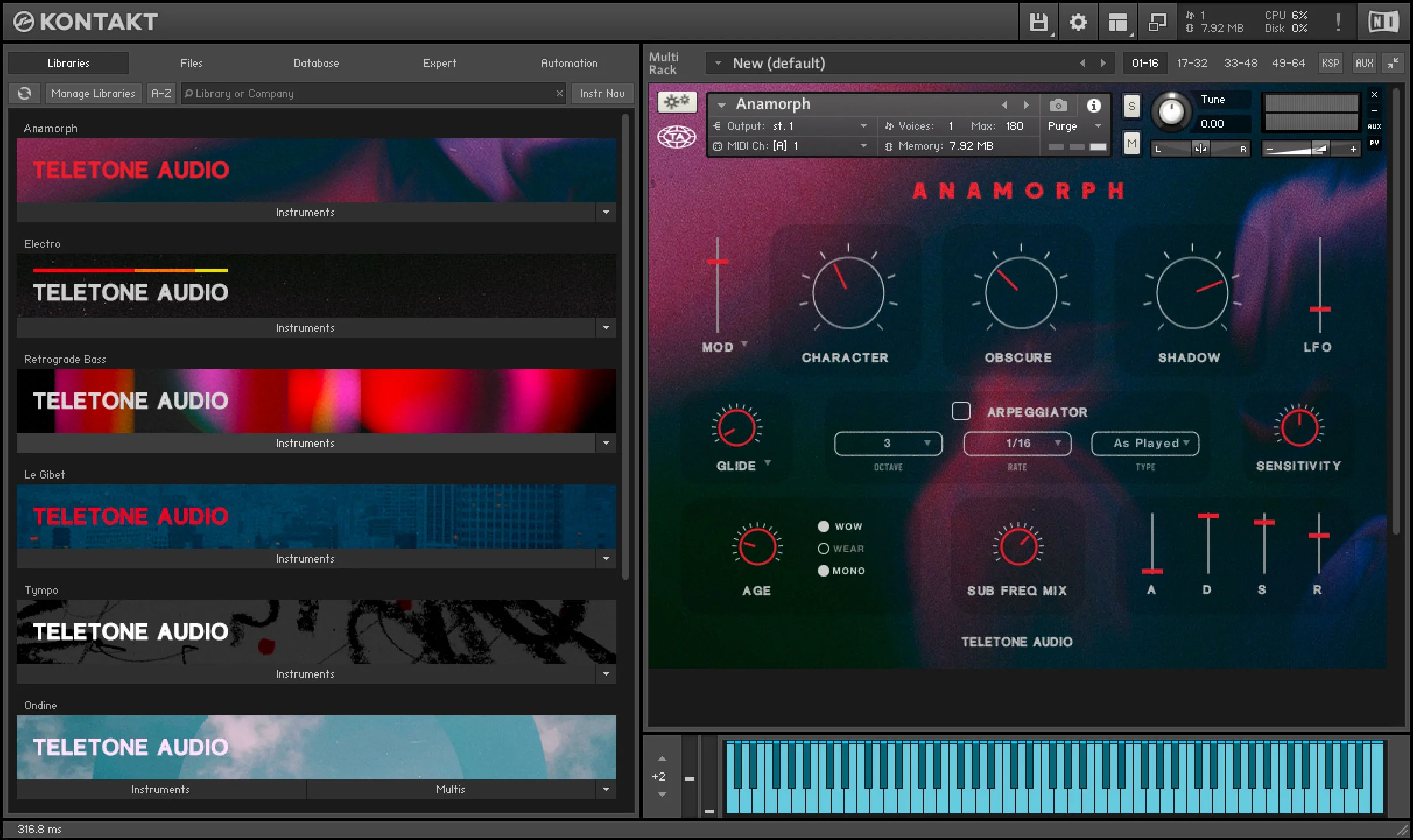Click the instrument edit wrench icon

pyautogui.click(x=677, y=102)
